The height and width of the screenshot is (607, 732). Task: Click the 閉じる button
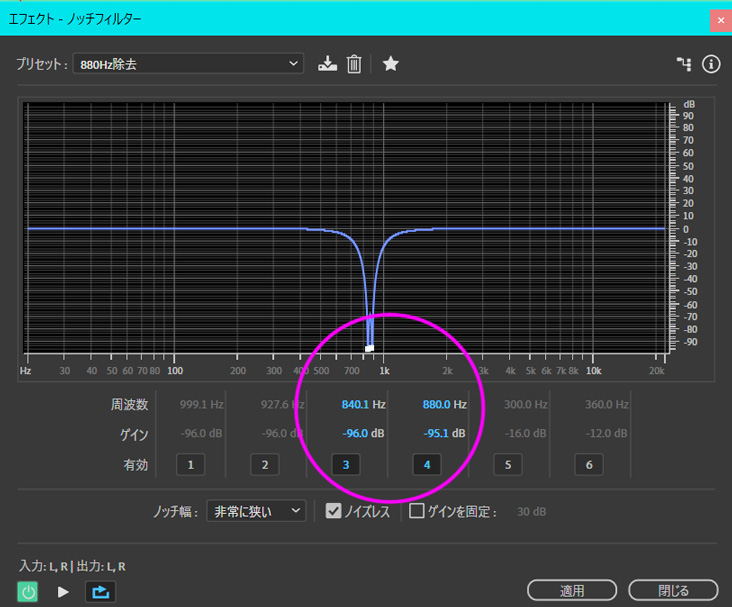pyautogui.click(x=673, y=591)
